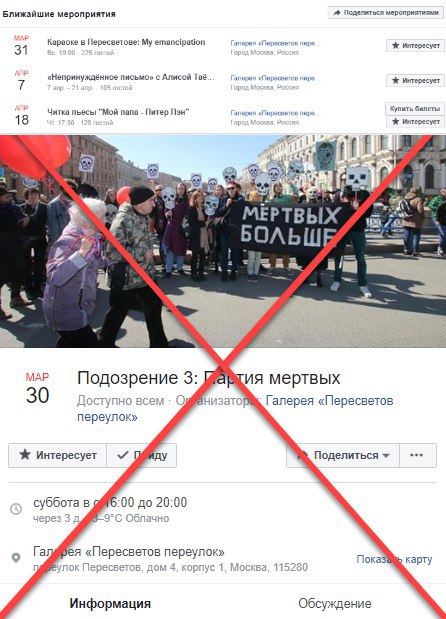Switch to the Обсуждение tab
The width and height of the screenshot is (446, 619).
pos(335,603)
